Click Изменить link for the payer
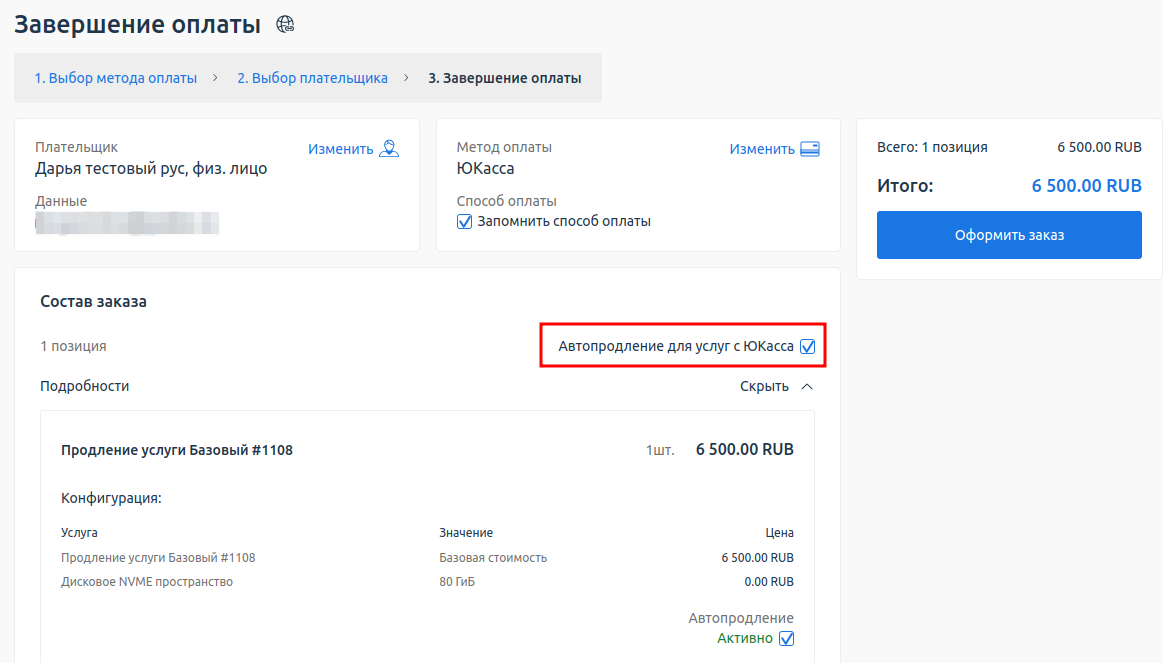1163x663 pixels. pyautogui.click(x=340, y=149)
